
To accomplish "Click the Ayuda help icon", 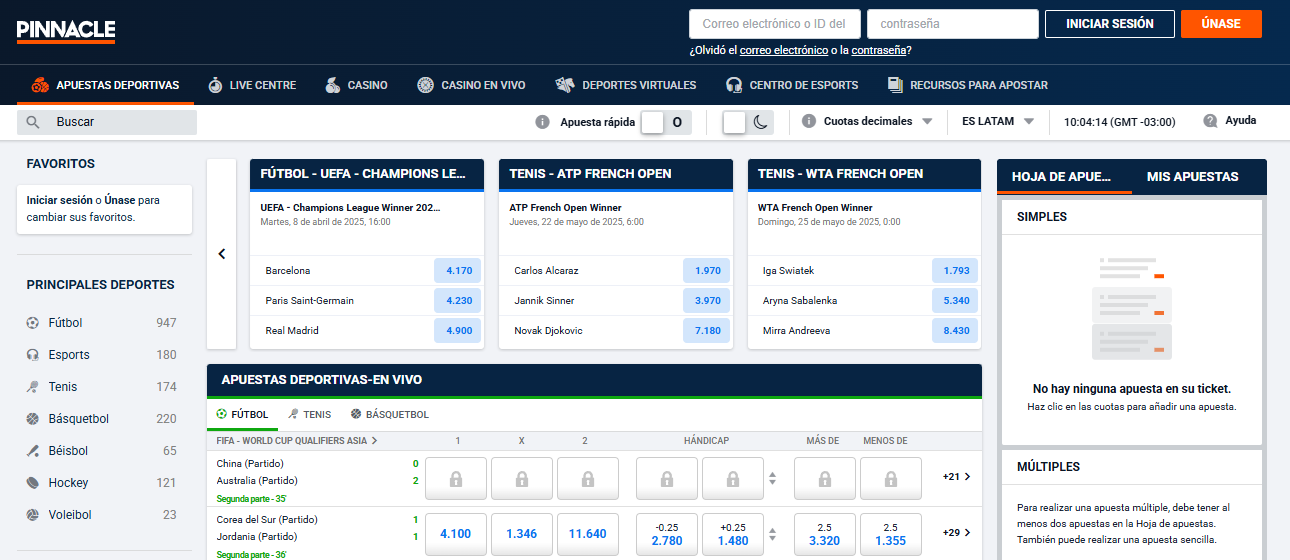I will pyautogui.click(x=1210, y=121).
